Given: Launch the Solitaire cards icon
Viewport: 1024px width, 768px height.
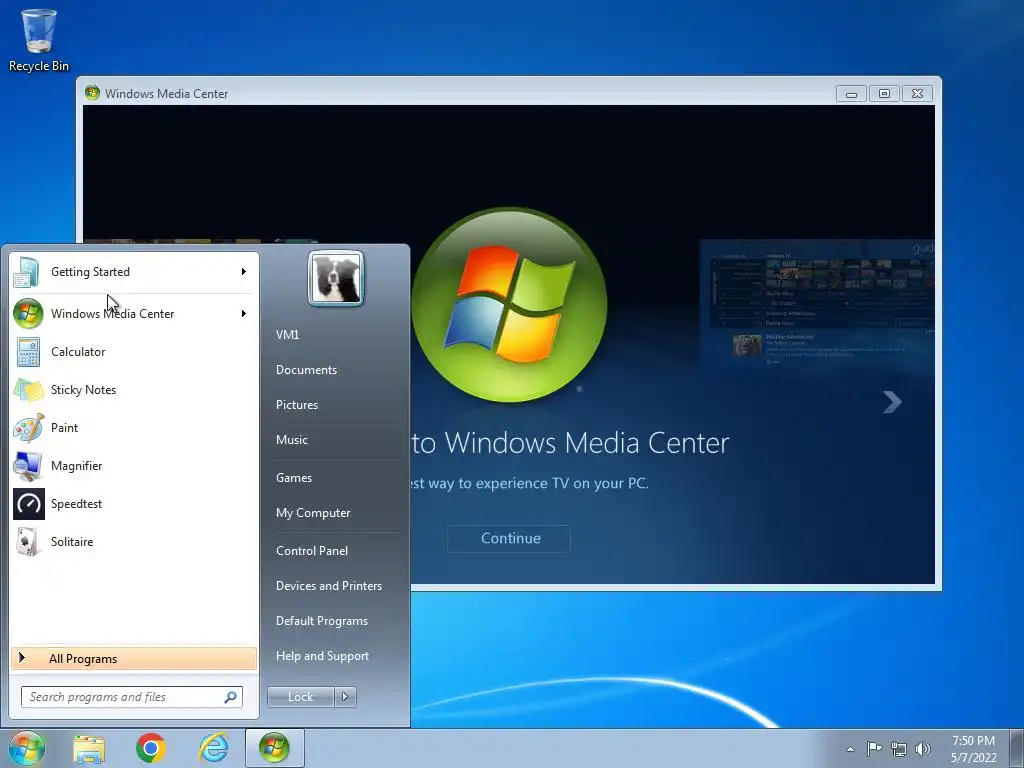Looking at the screenshot, I should [28, 541].
